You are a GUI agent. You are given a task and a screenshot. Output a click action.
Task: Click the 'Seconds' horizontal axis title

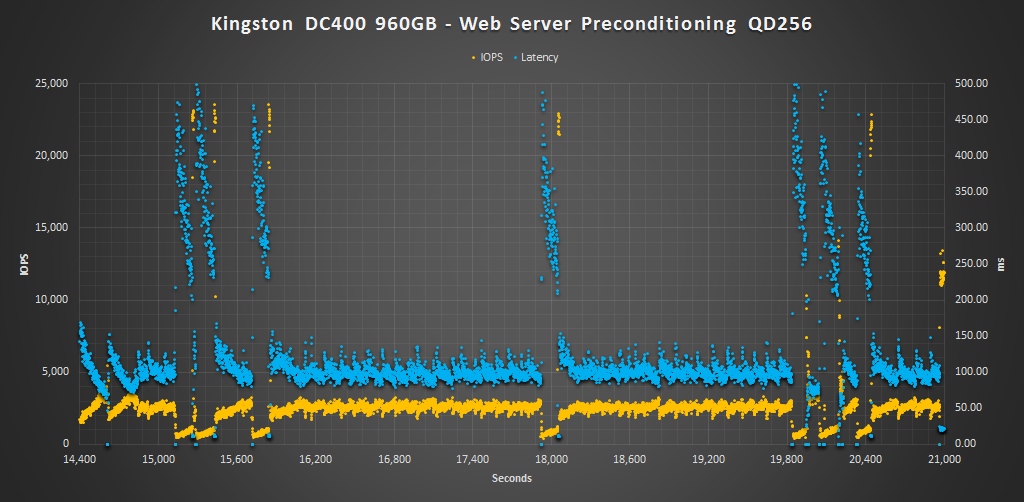511,478
